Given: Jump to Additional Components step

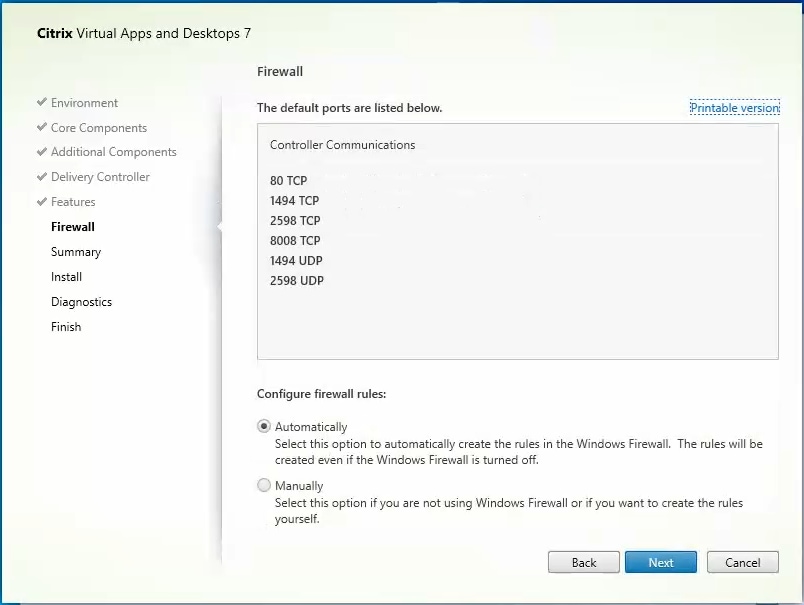Looking at the screenshot, I should tap(113, 152).
